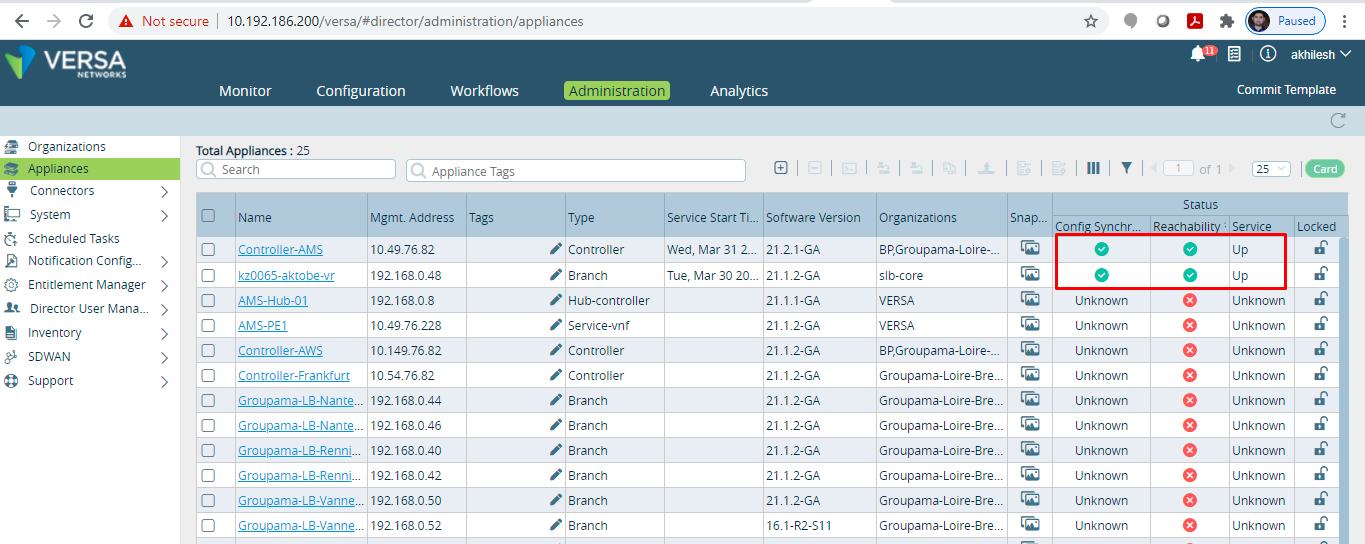The image size is (1365, 544).
Task: Check the Controller-AWS row checkbox
Action: pos(208,350)
